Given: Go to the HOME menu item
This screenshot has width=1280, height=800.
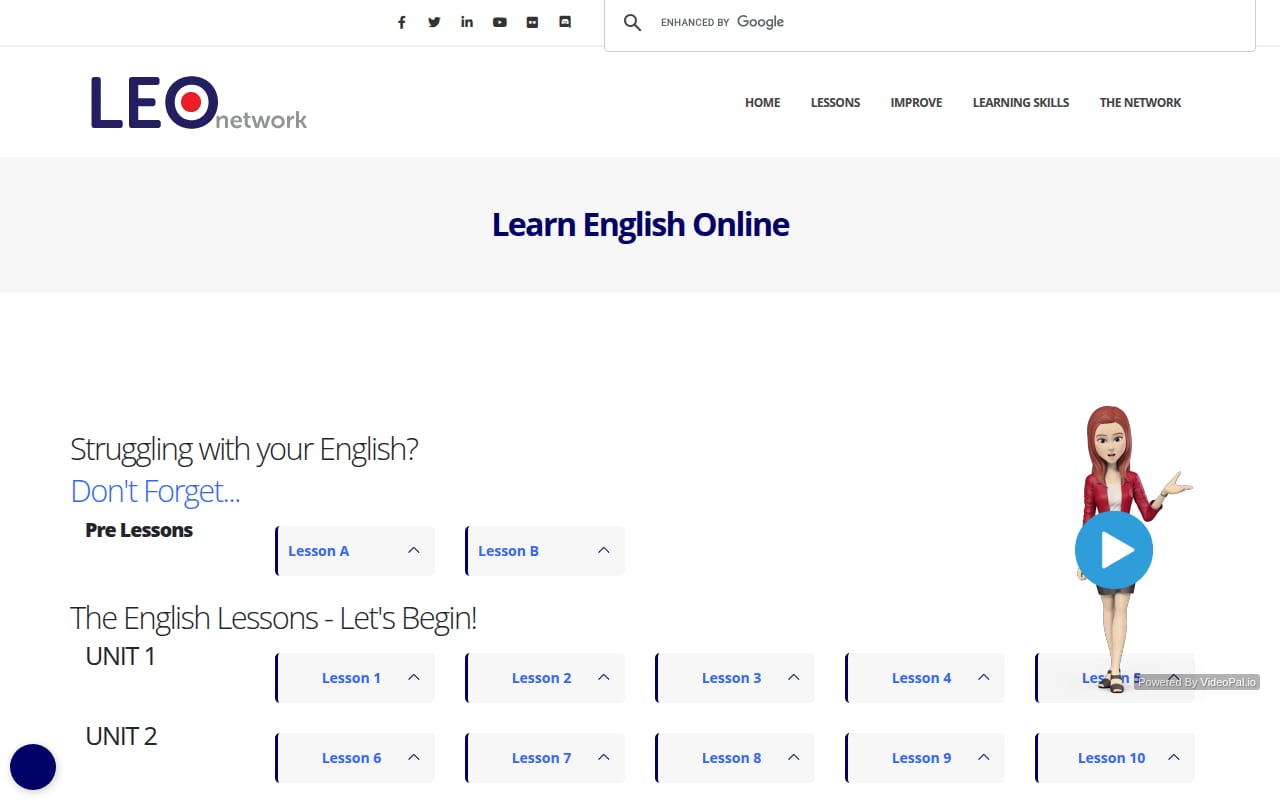Looking at the screenshot, I should tap(762, 102).
